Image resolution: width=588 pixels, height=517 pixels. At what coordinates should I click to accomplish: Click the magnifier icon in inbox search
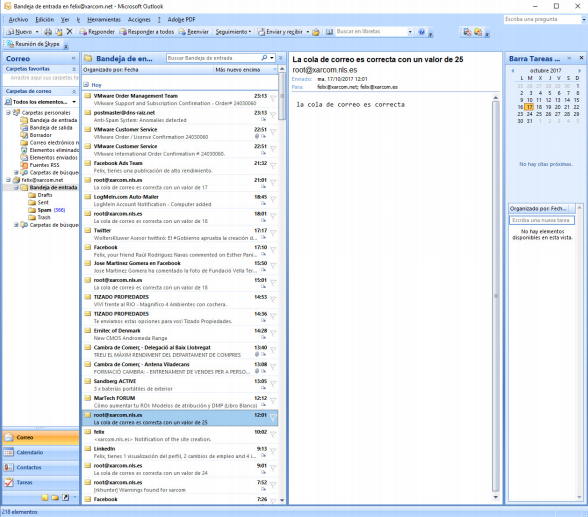[x=264, y=58]
